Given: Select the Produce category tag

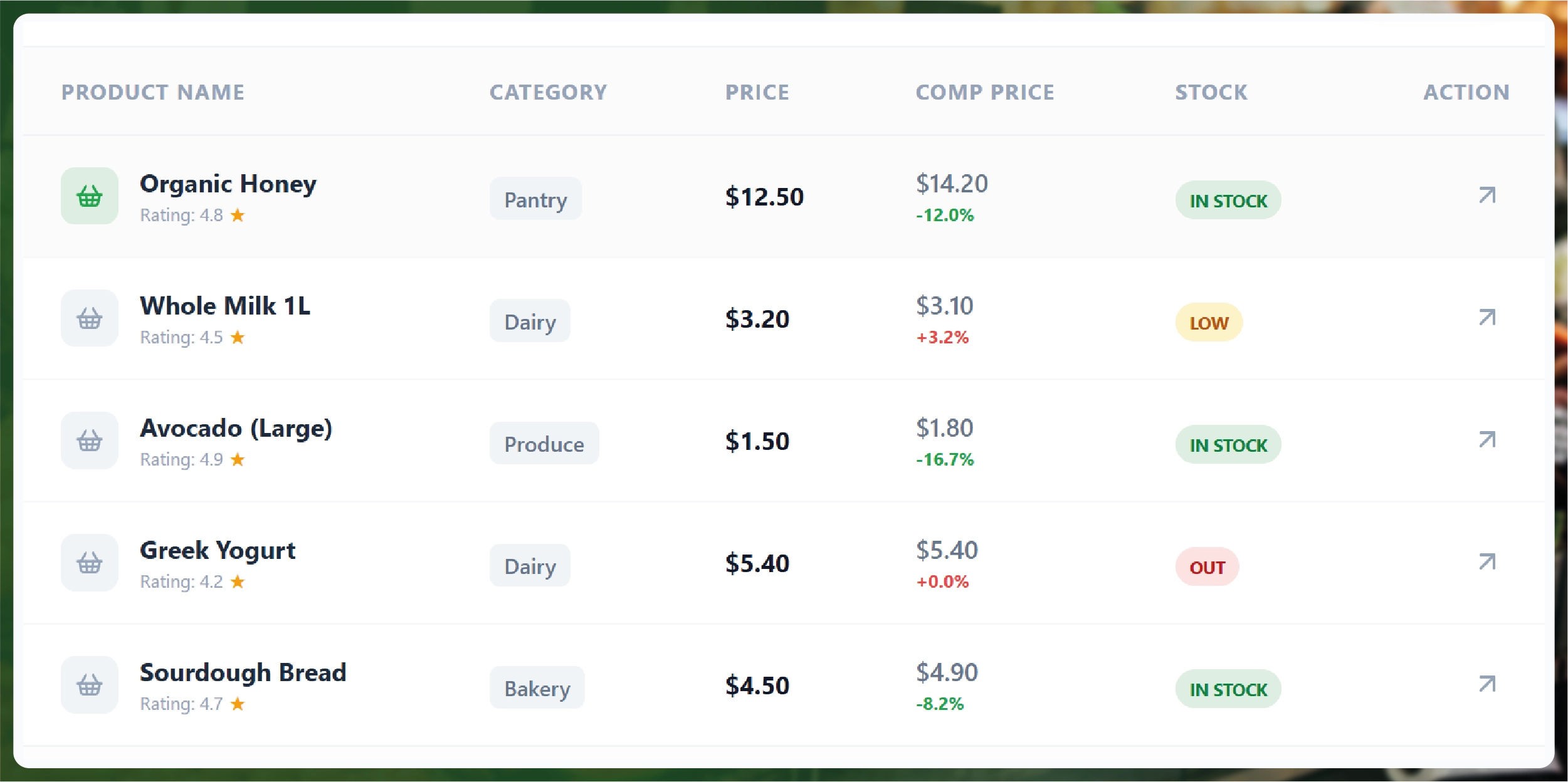Looking at the screenshot, I should click(x=544, y=444).
